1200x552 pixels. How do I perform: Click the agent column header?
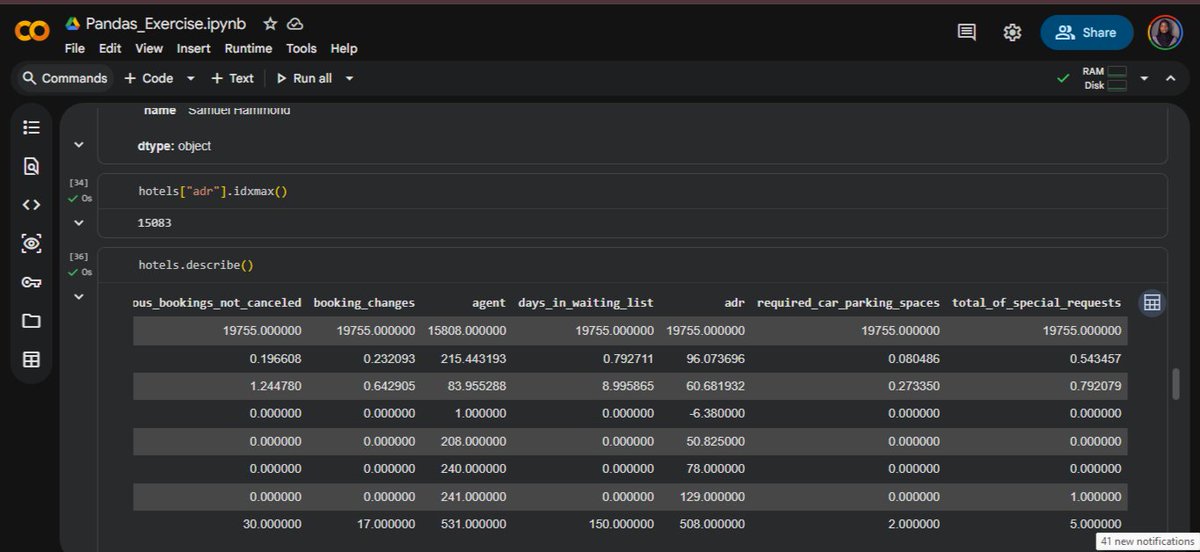(x=489, y=302)
